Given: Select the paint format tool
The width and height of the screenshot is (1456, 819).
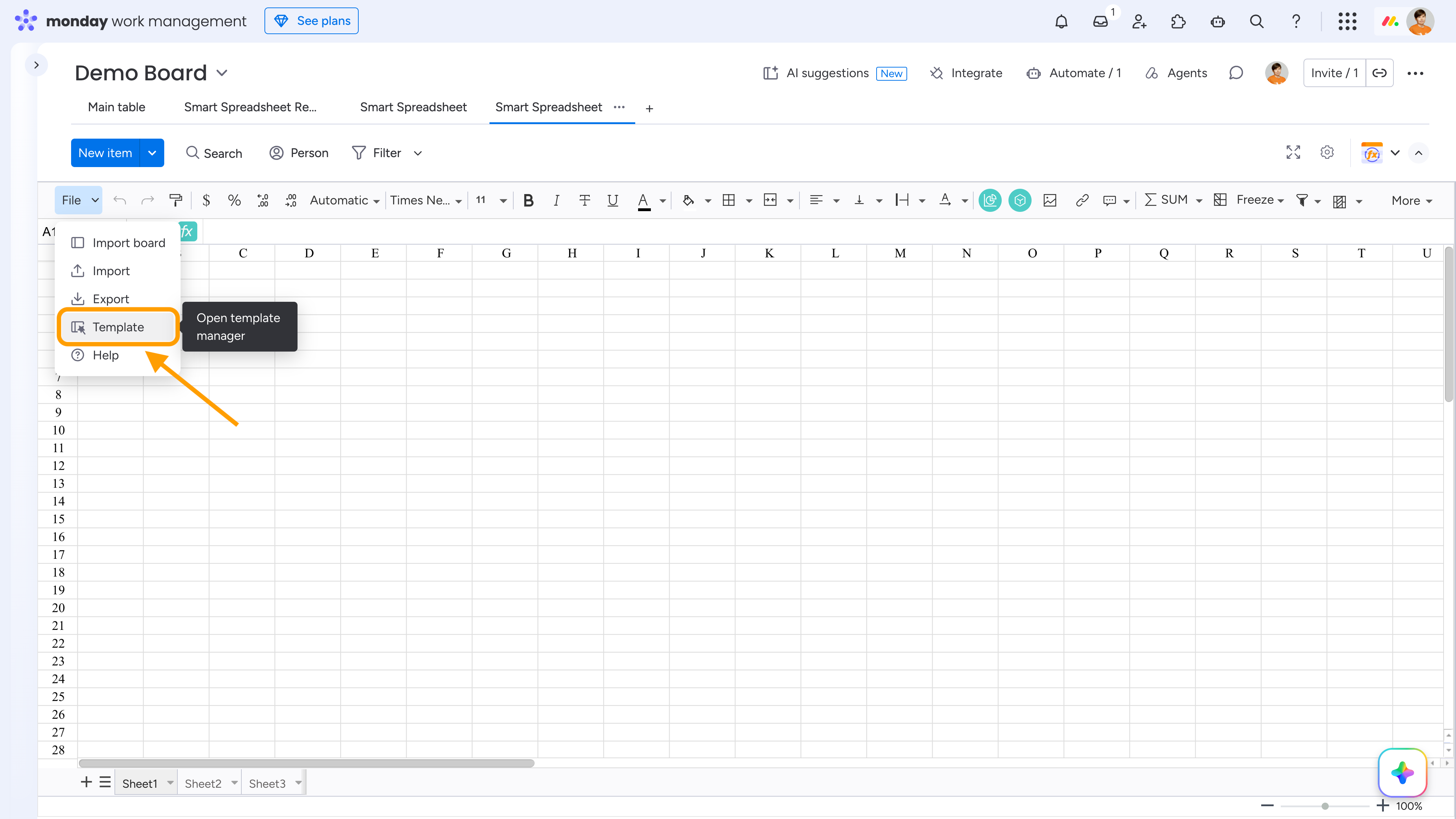Looking at the screenshot, I should [x=176, y=200].
